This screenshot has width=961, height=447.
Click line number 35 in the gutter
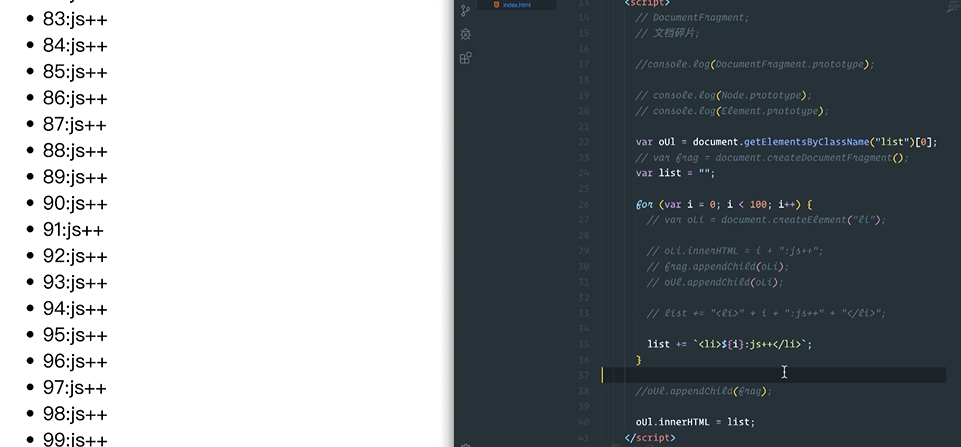pos(583,345)
